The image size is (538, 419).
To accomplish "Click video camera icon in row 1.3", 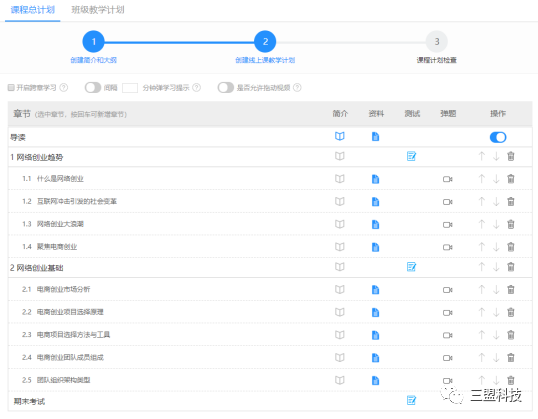I will (x=447, y=225).
